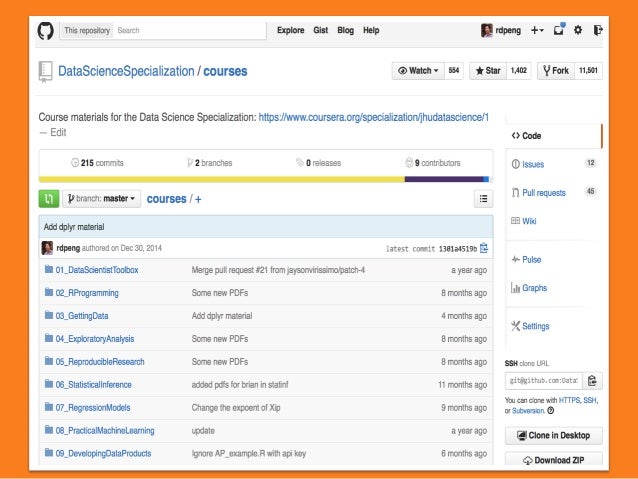View the 1,402 stargazers count
638x479 pixels.
click(518, 71)
